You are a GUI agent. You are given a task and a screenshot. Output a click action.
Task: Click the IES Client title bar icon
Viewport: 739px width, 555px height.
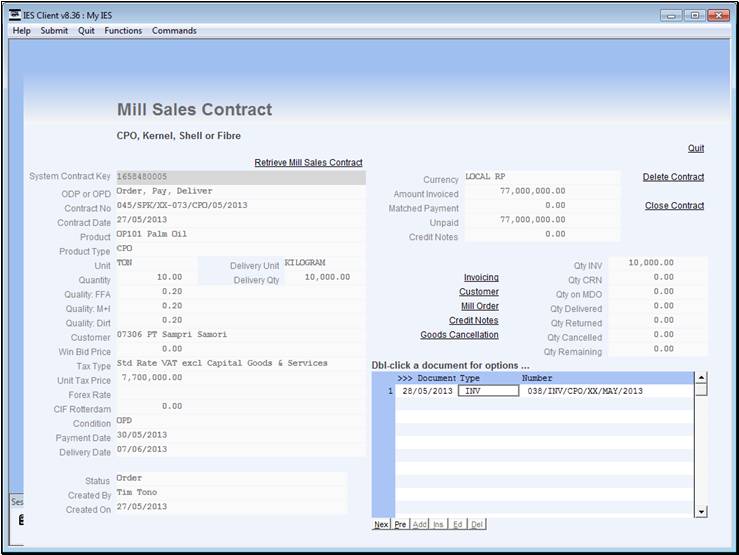coord(15,15)
